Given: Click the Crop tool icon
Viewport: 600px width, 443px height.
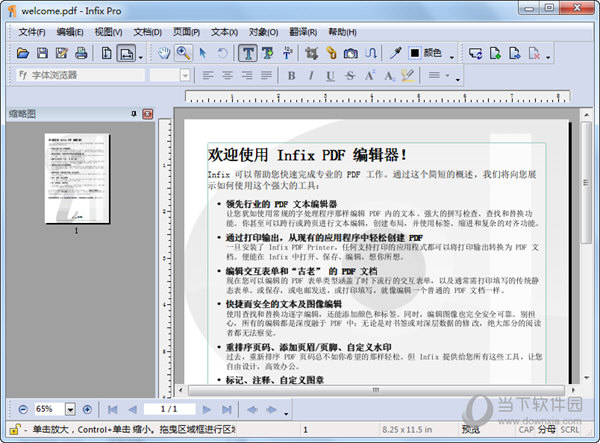Looking at the screenshot, I should (x=310, y=52).
